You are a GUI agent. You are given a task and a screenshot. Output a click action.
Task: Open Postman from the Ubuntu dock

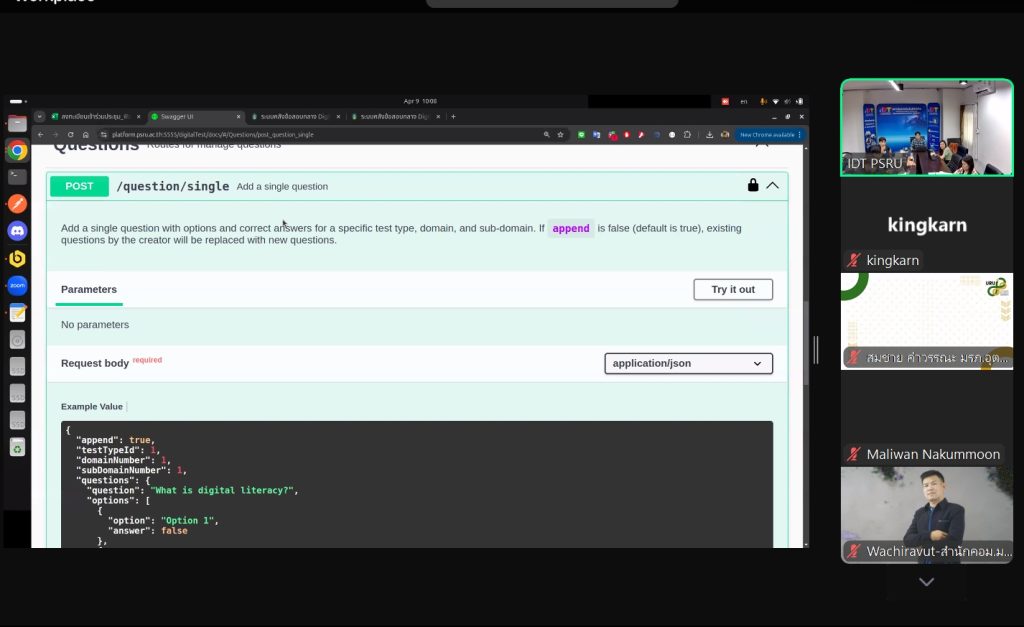[17, 204]
